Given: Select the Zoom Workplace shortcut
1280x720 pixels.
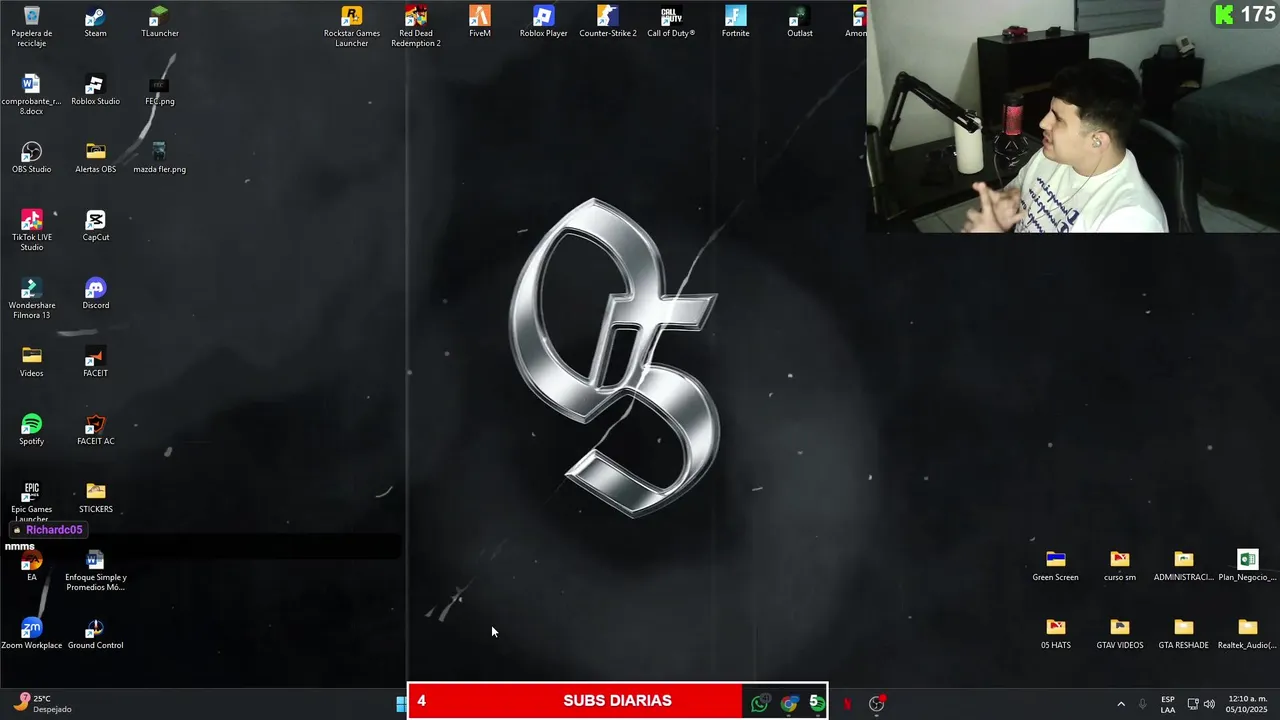Looking at the screenshot, I should point(32,634).
